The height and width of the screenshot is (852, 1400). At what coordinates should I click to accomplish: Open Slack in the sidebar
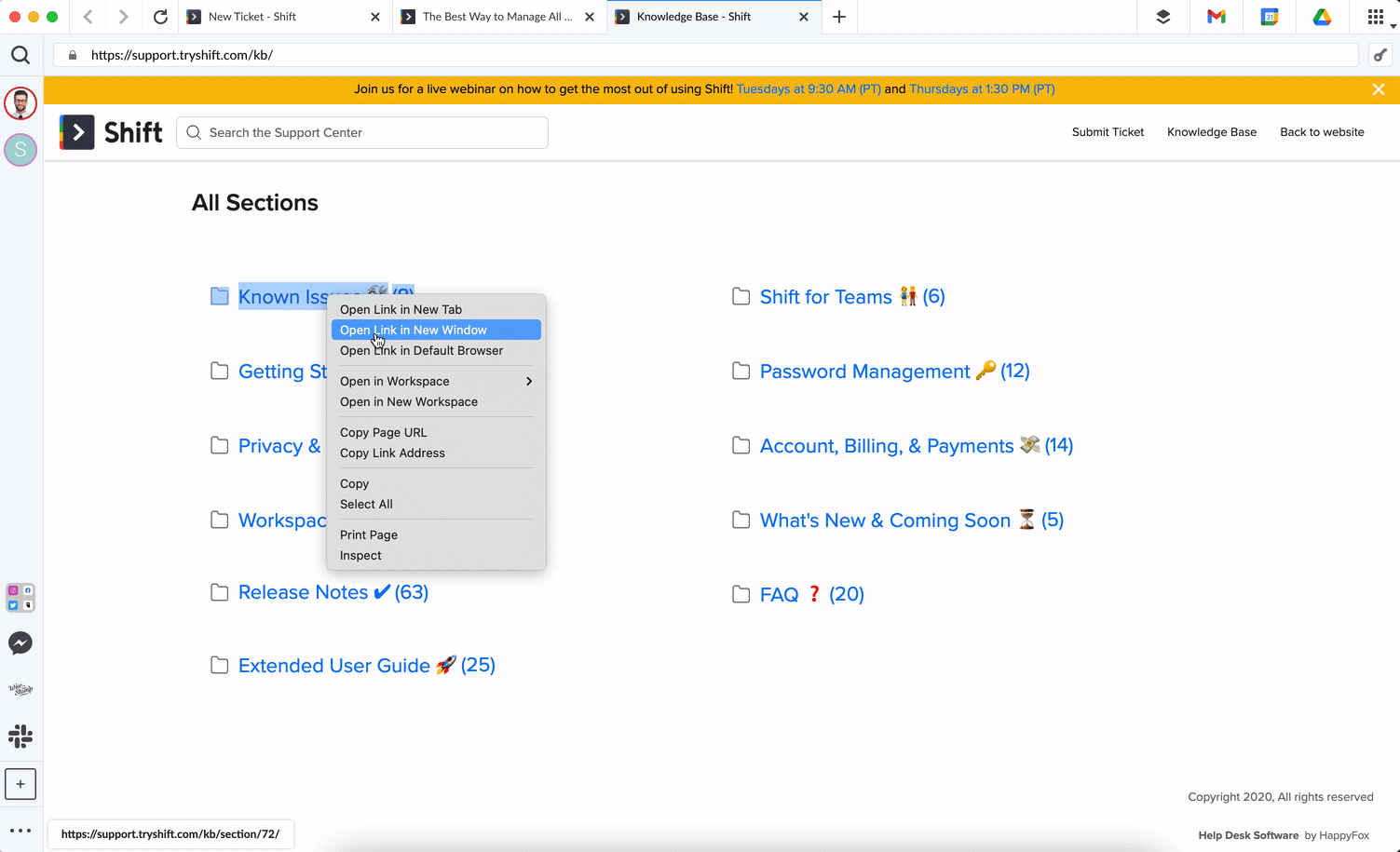20,737
